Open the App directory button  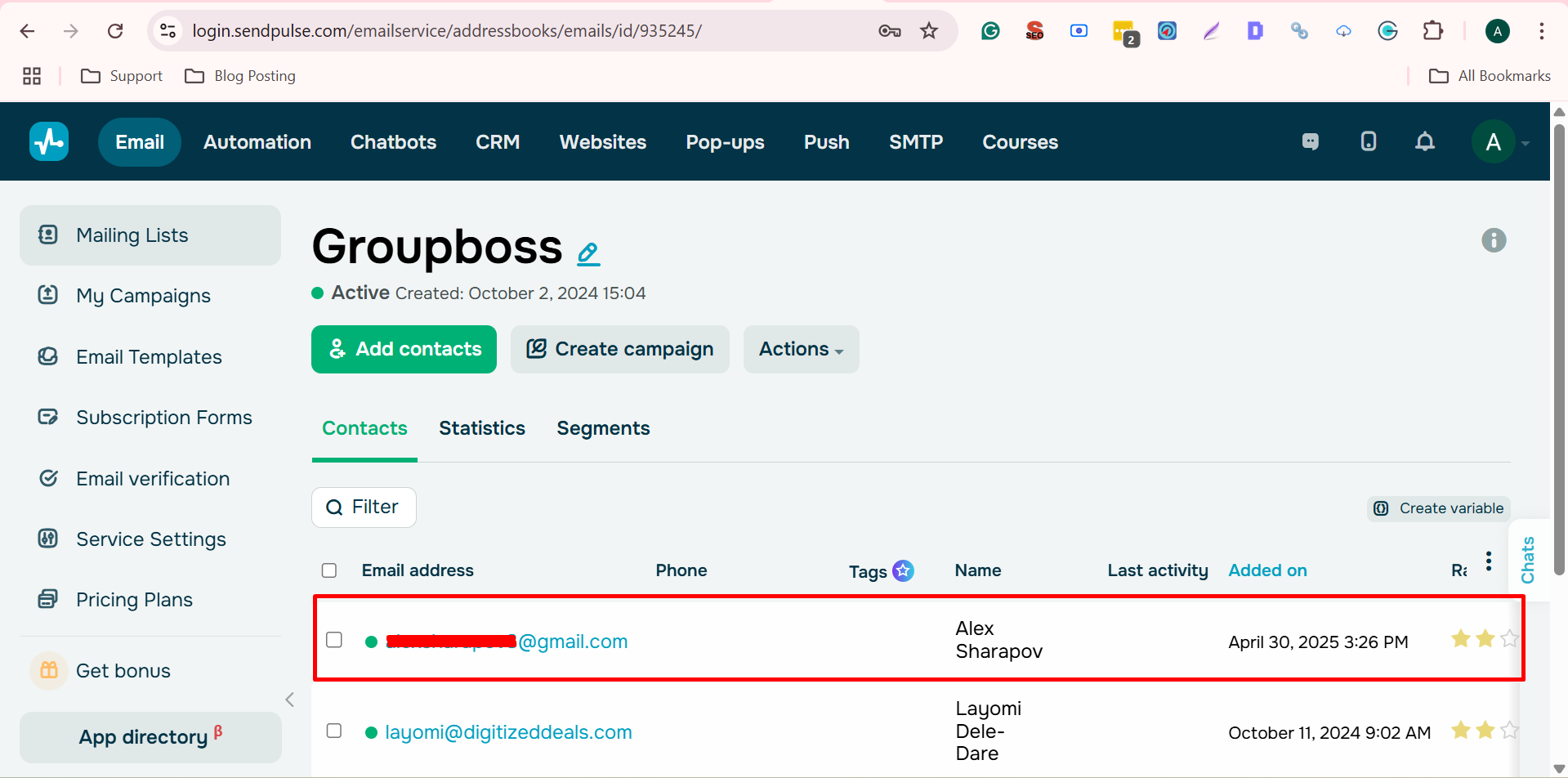click(150, 737)
